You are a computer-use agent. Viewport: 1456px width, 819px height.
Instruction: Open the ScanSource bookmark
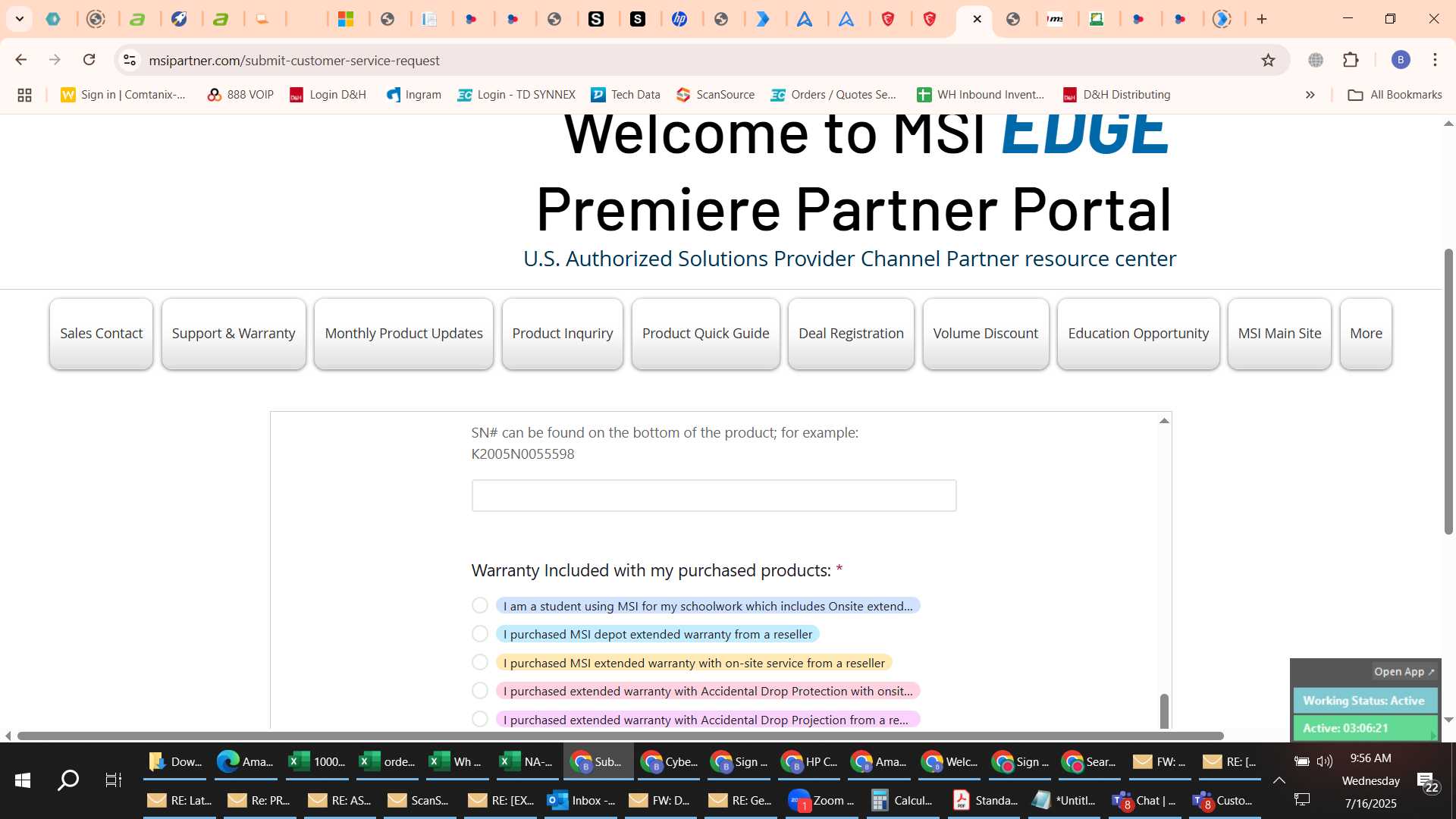click(716, 95)
